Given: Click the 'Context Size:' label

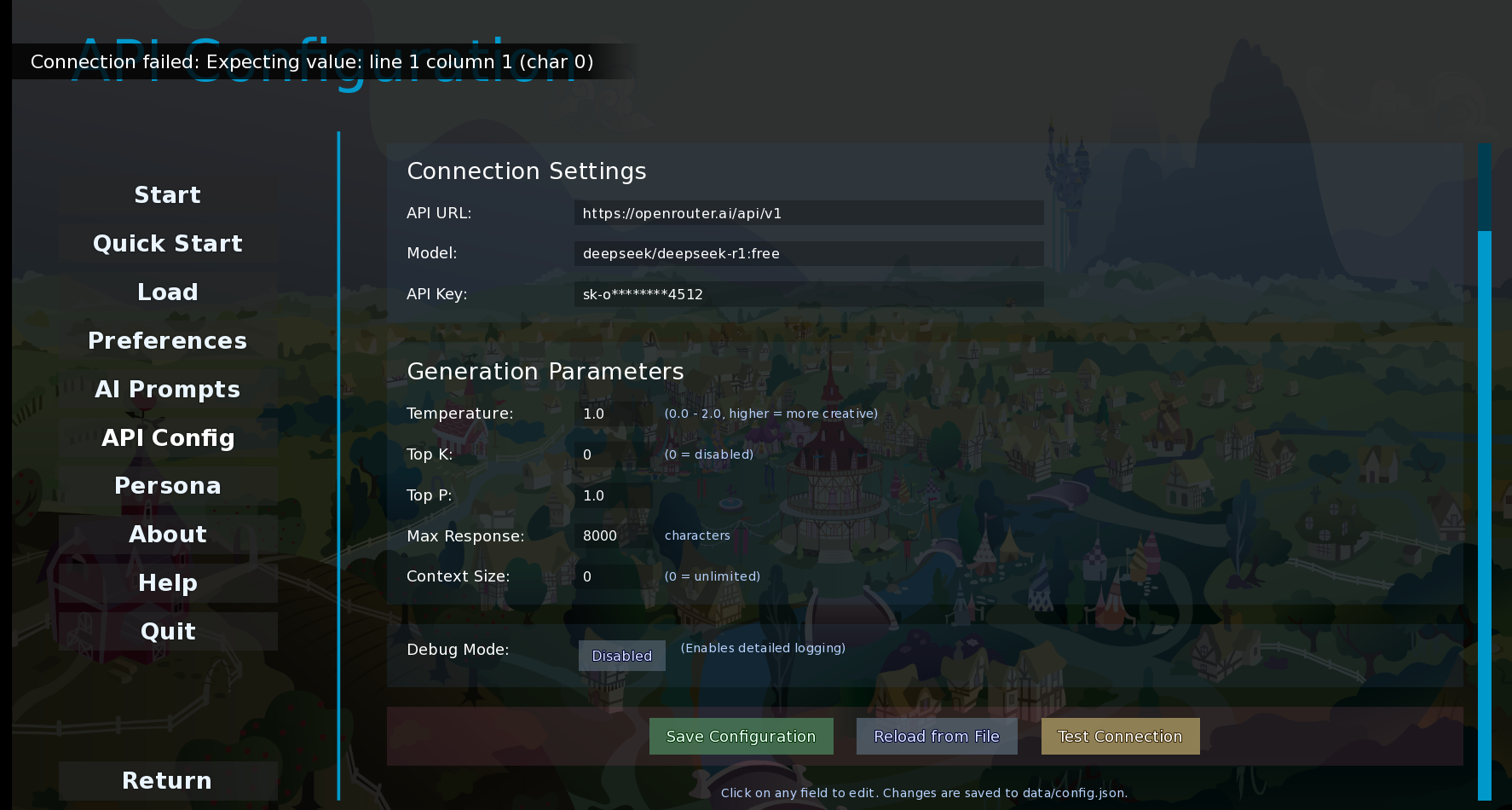Looking at the screenshot, I should pos(459,576).
